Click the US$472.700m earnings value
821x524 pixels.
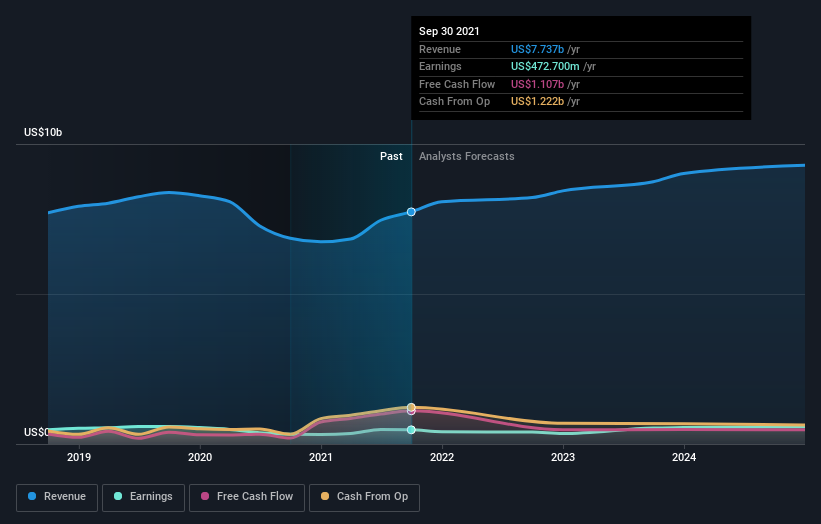(545, 66)
